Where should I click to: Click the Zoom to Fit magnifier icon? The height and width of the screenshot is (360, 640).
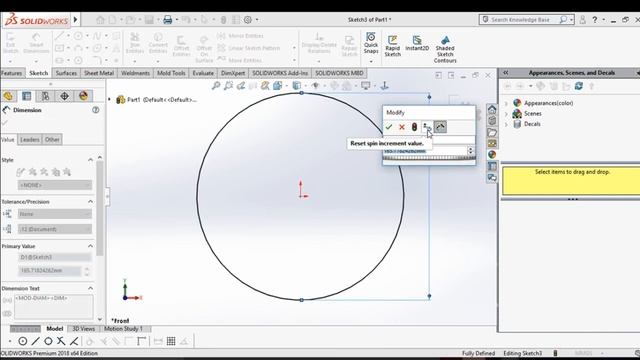pos(216,86)
